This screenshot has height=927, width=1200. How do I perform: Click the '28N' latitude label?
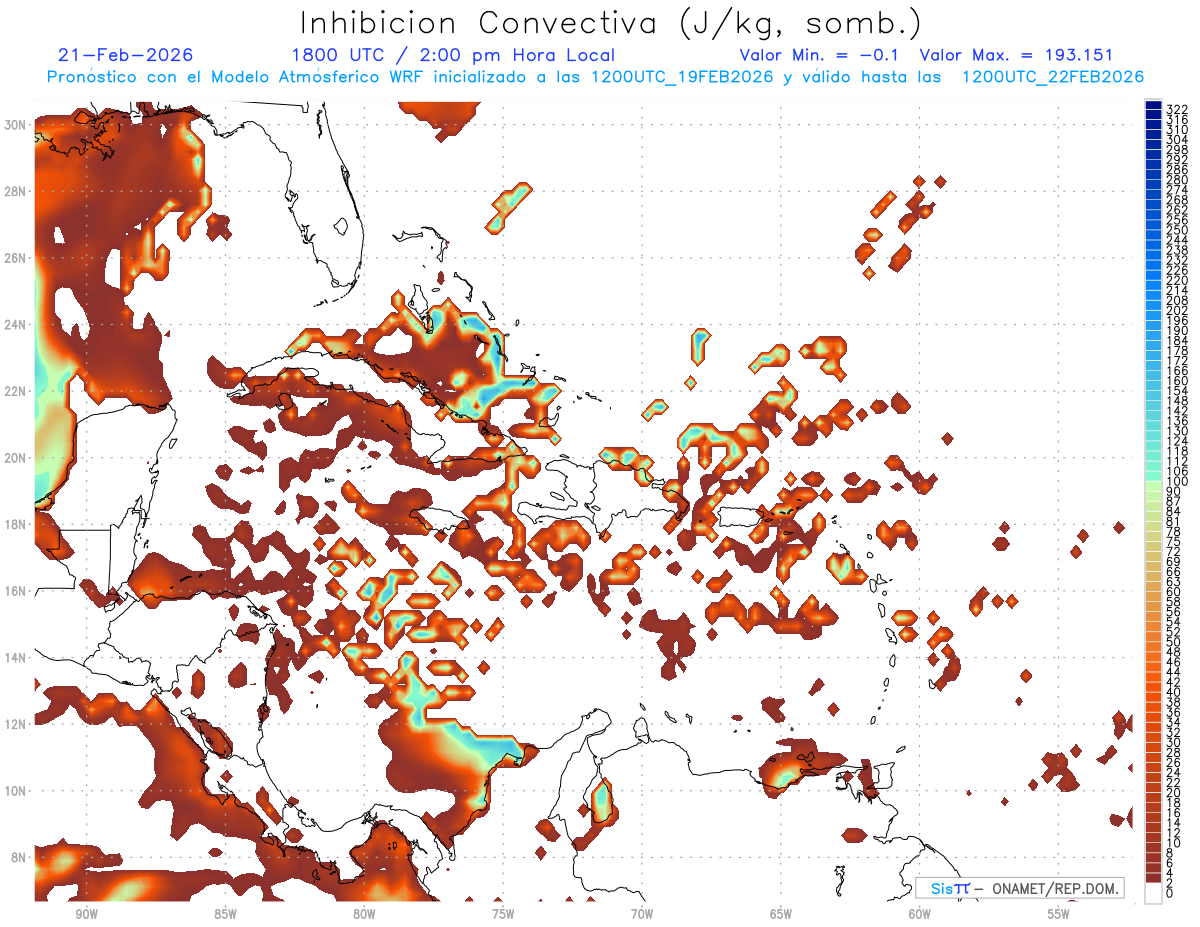15,191
